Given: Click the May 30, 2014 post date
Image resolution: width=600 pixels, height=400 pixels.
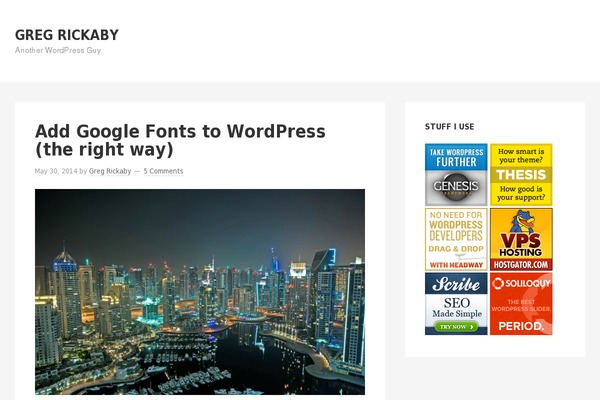Looking at the screenshot, I should point(56,171).
